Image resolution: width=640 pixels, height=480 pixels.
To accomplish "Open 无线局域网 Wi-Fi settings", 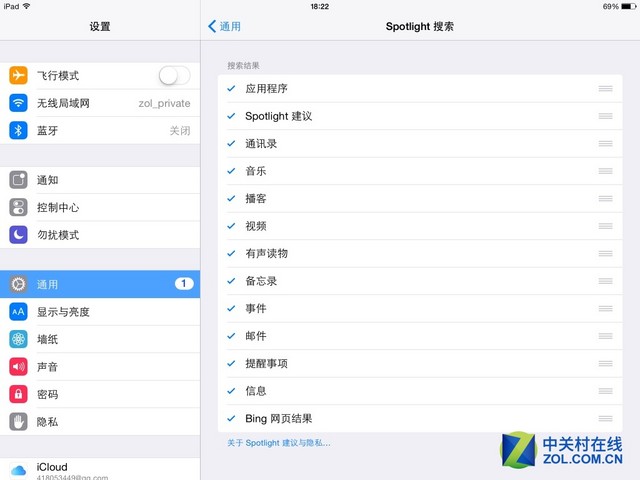I will click(x=100, y=103).
